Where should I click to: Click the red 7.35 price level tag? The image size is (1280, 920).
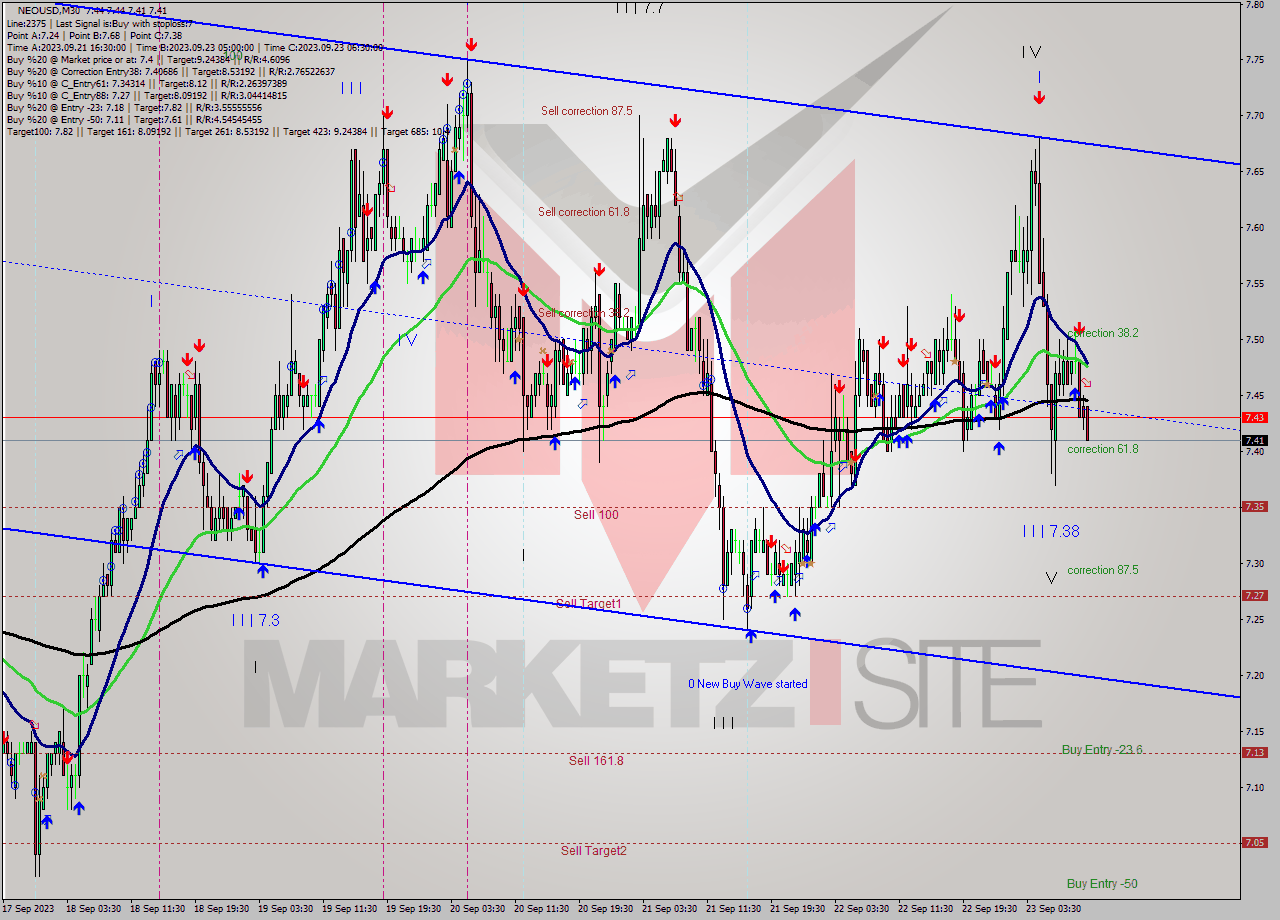(x=1255, y=507)
